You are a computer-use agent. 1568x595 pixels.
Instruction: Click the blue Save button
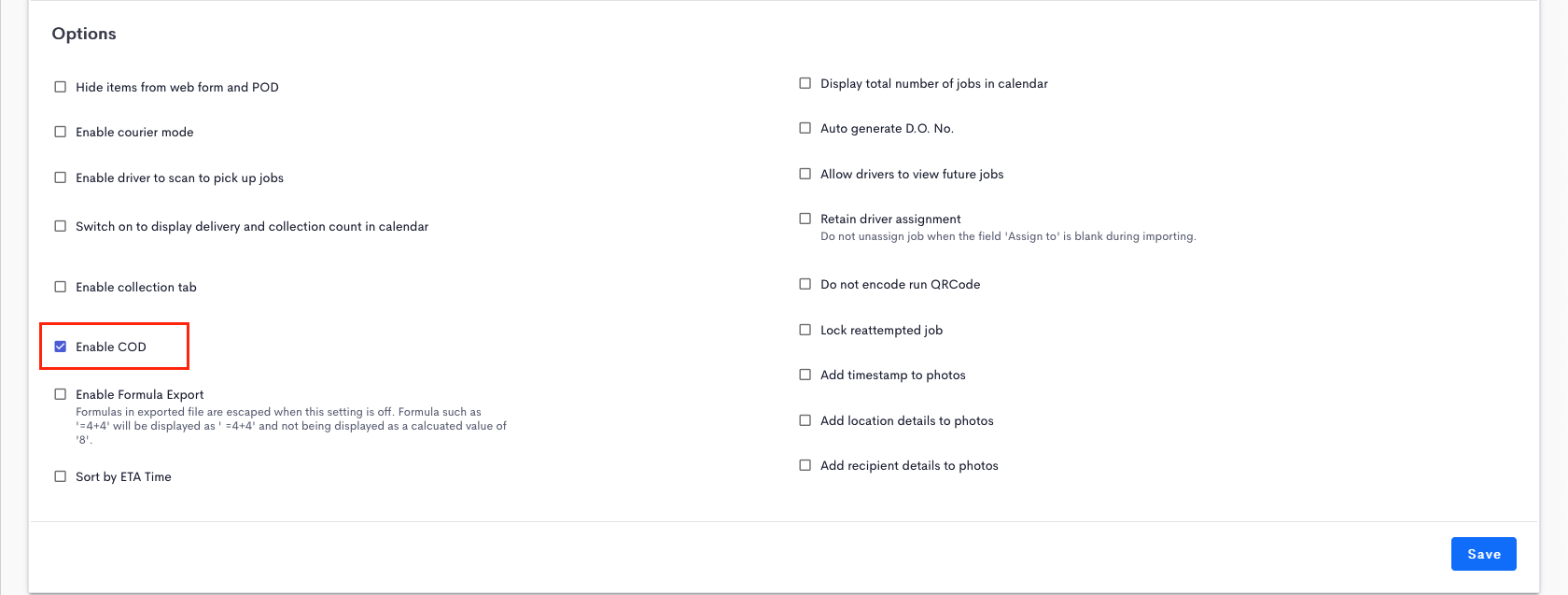click(1483, 554)
